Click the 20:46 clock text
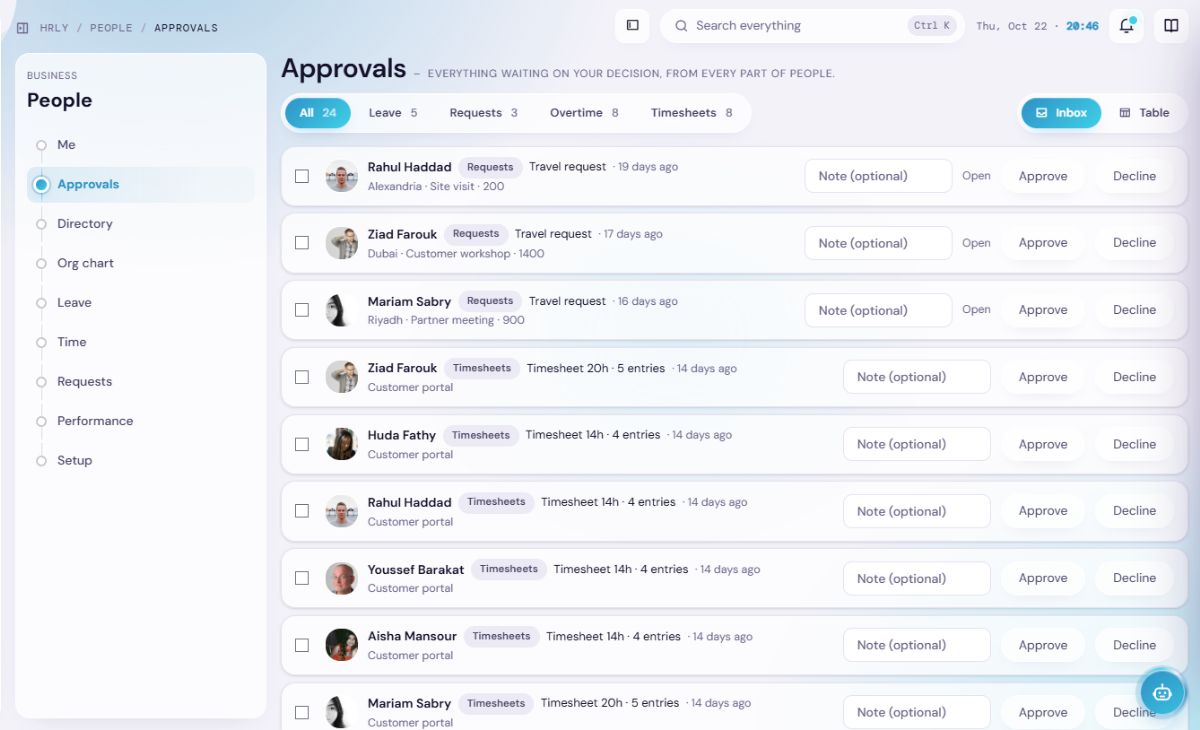This screenshot has width=1200, height=730. (x=1082, y=27)
